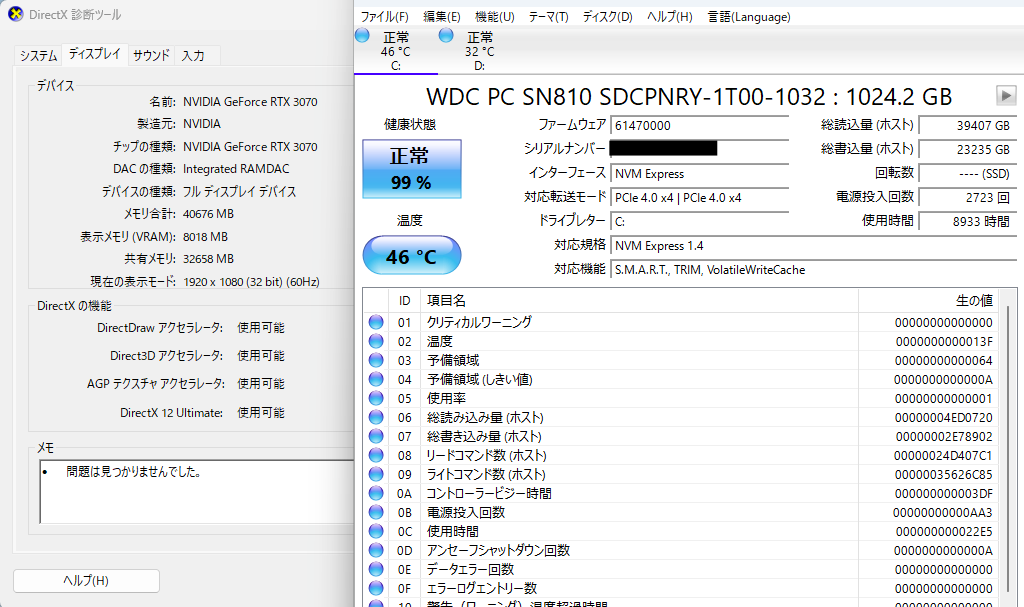Click 現在の表示モード value 1920 x 1080
The image size is (1024, 607).
[251, 282]
